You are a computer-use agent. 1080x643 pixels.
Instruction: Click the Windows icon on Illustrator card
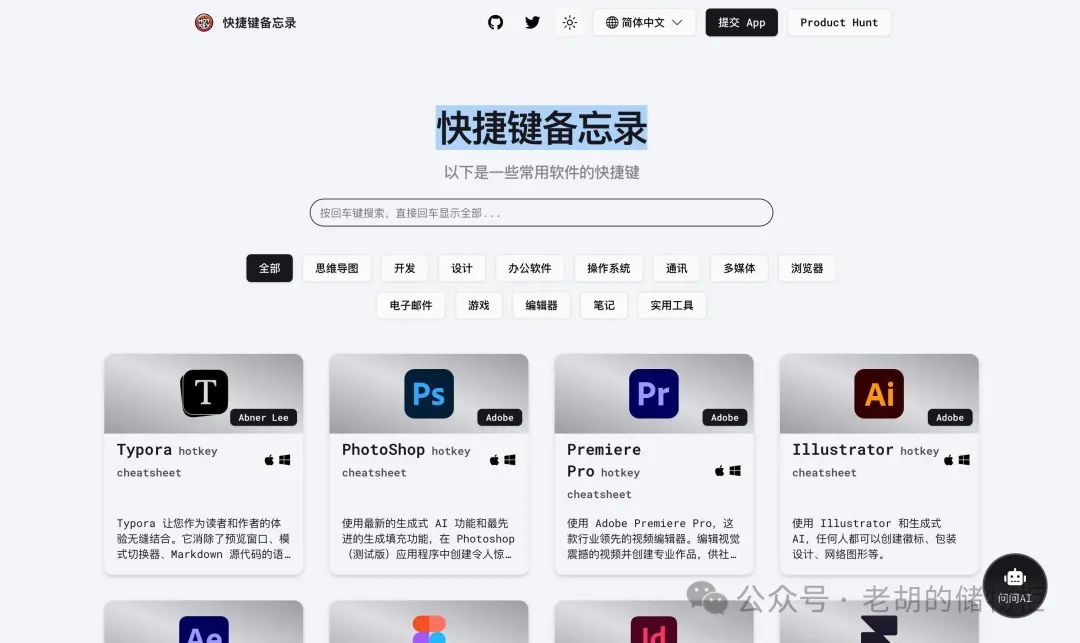pyautogui.click(x=964, y=460)
